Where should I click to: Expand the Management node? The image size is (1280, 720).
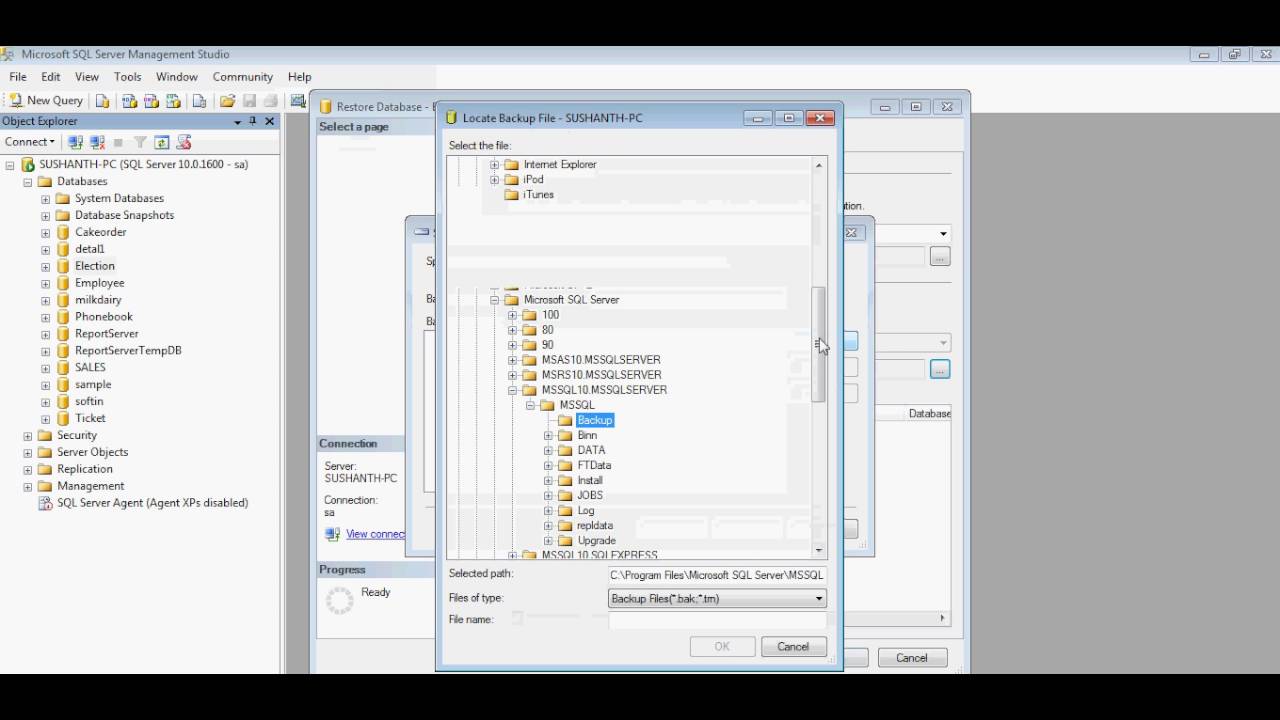28,486
